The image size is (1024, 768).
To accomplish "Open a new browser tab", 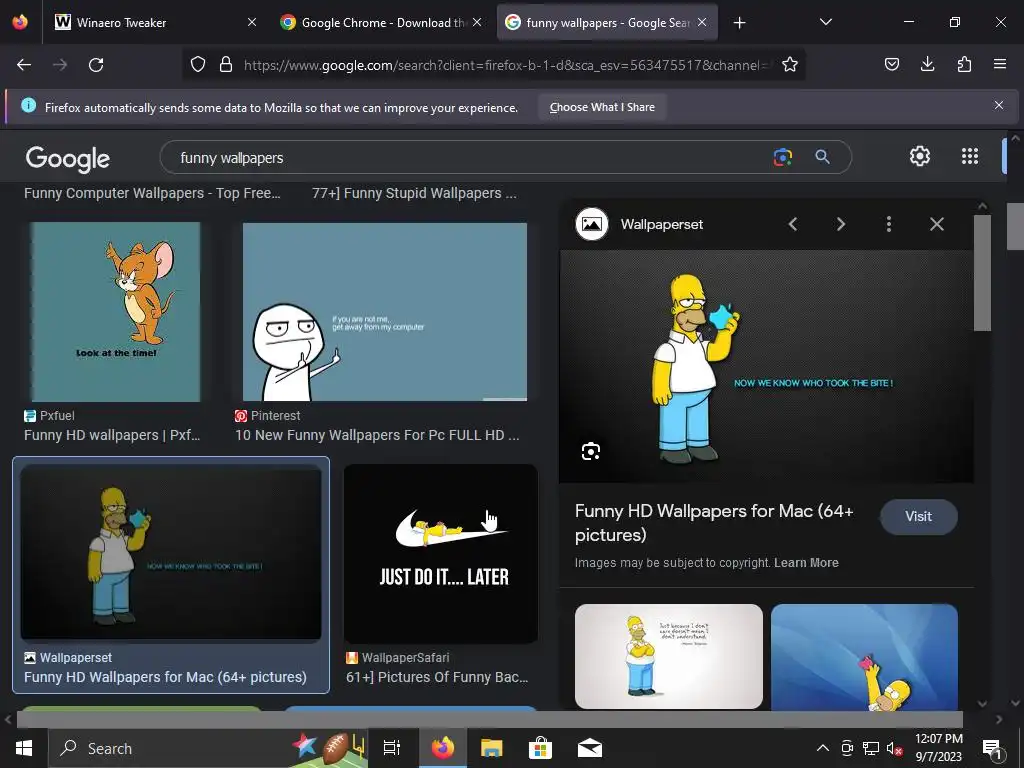I will [x=739, y=23].
